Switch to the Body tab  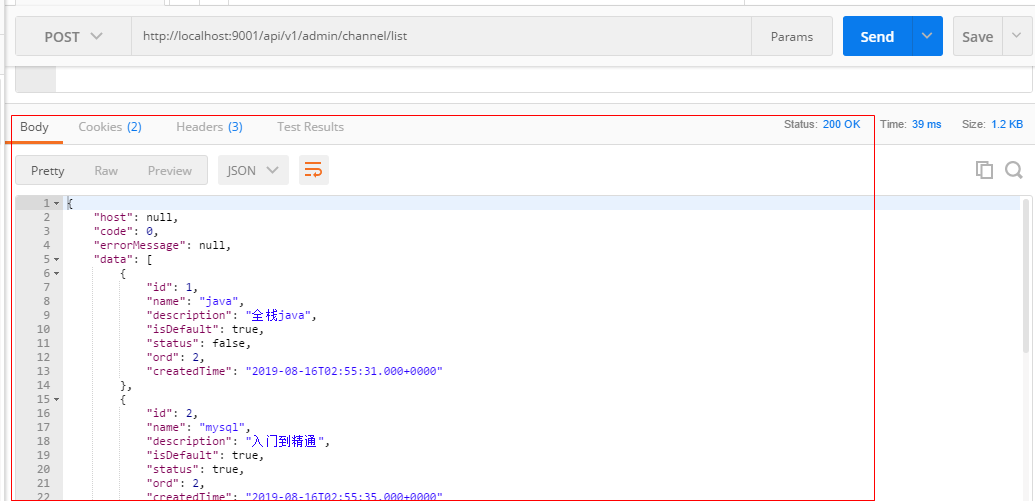click(x=34, y=127)
